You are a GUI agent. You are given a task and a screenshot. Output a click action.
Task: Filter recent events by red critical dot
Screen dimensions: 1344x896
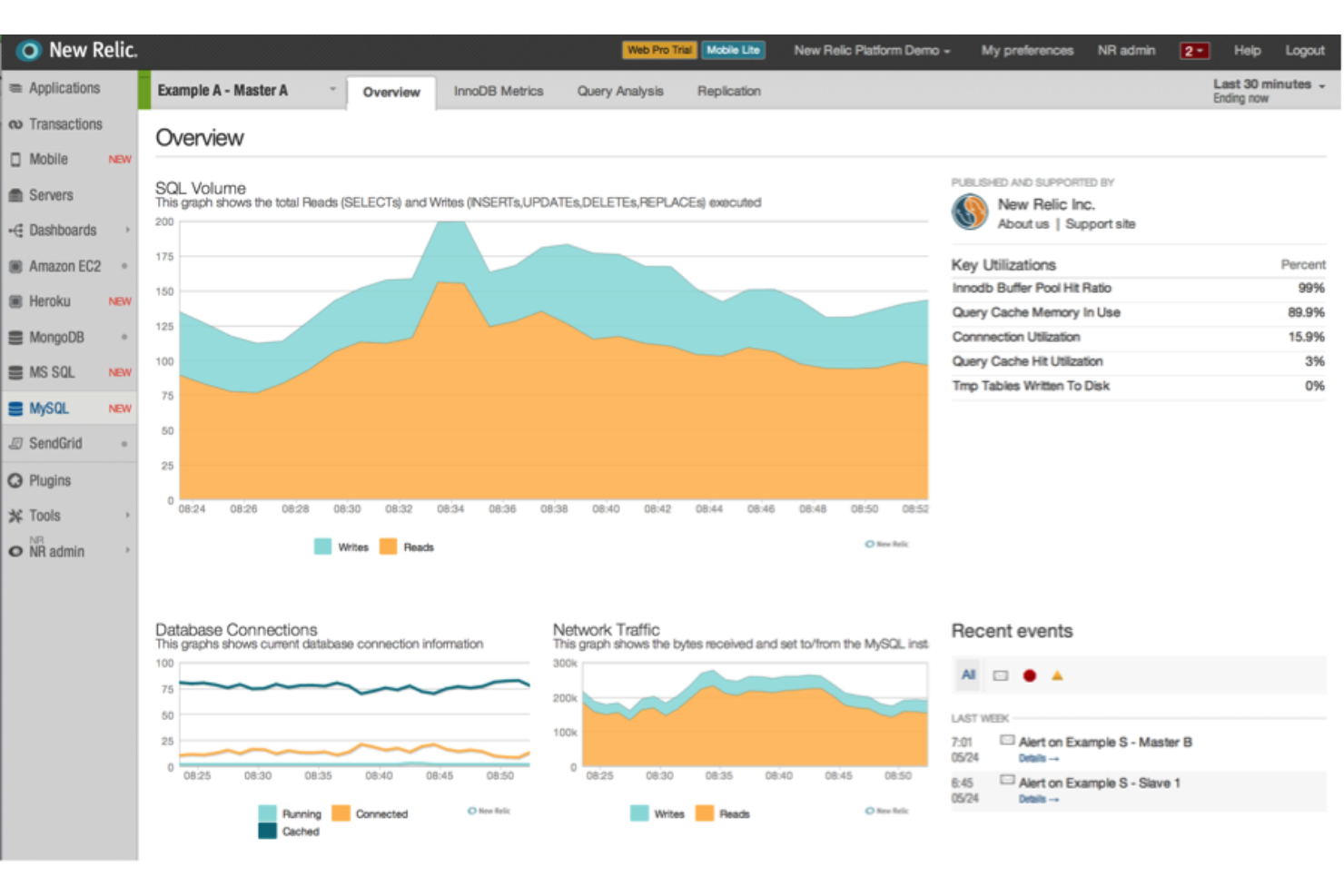click(1029, 675)
